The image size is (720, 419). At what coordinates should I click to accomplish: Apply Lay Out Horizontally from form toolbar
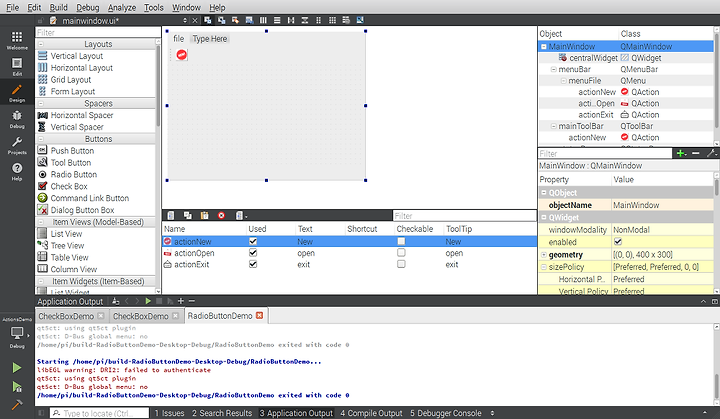(x=263, y=20)
